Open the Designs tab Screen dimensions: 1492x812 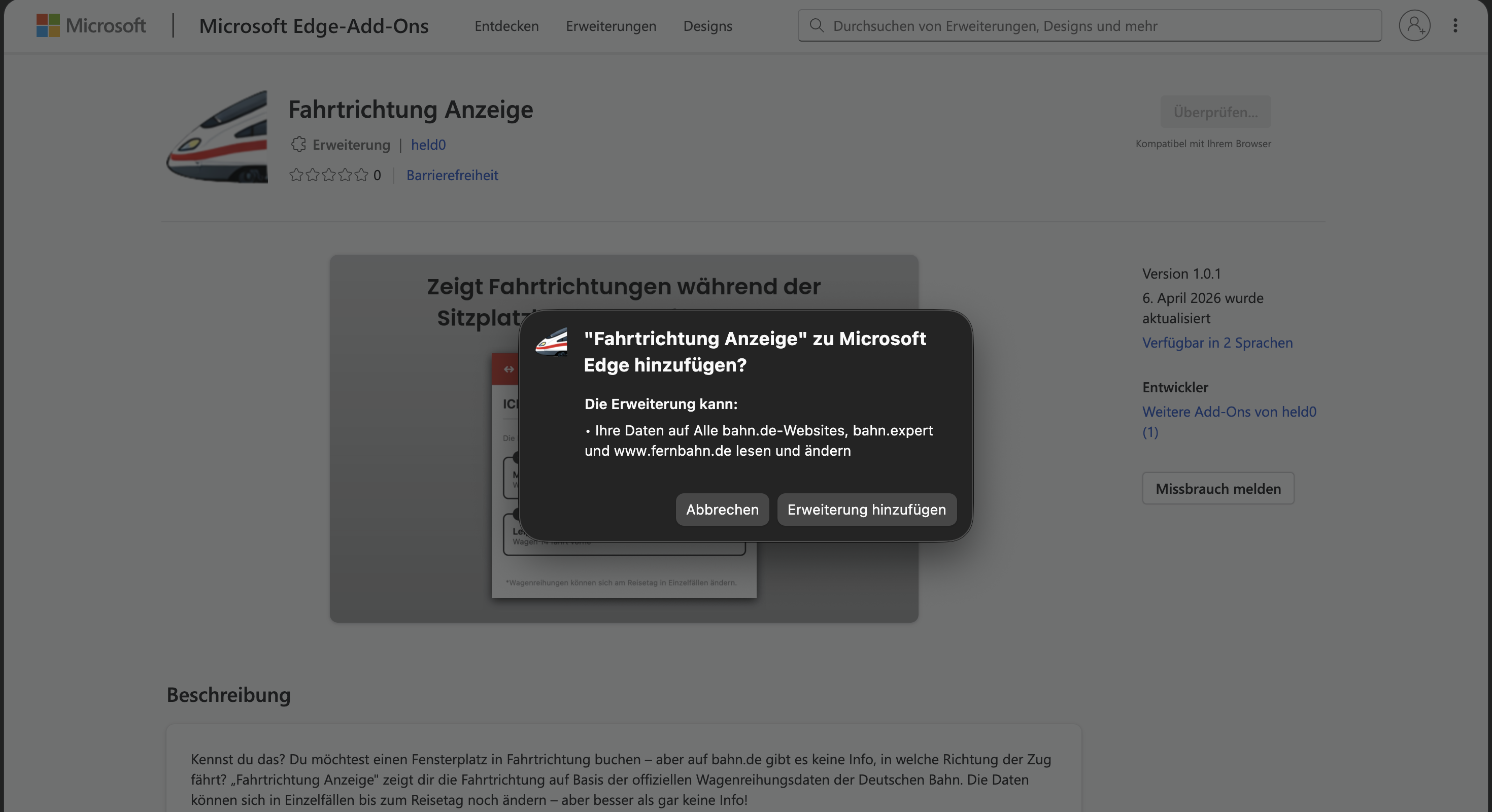pos(708,25)
